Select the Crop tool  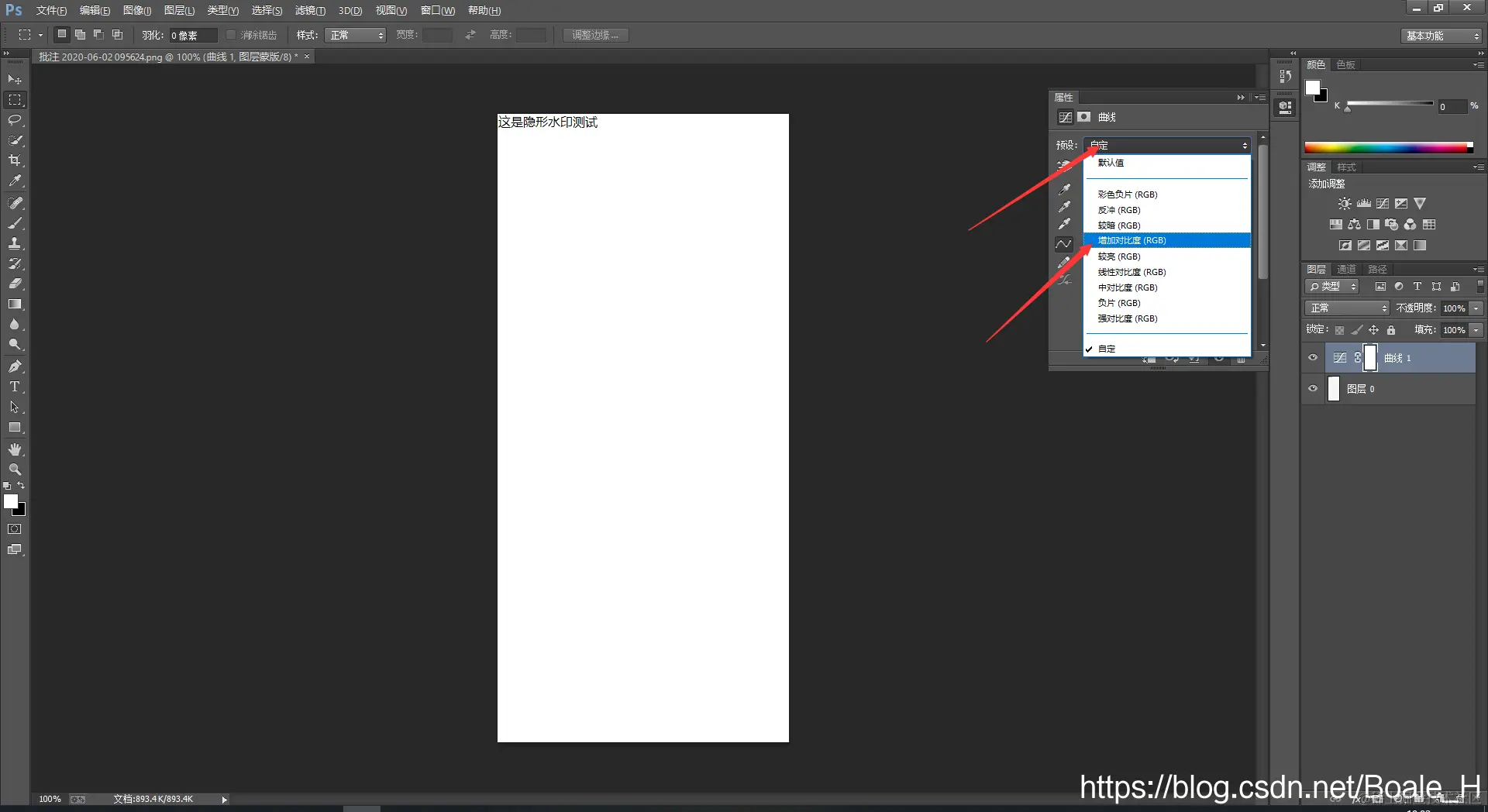(15, 160)
